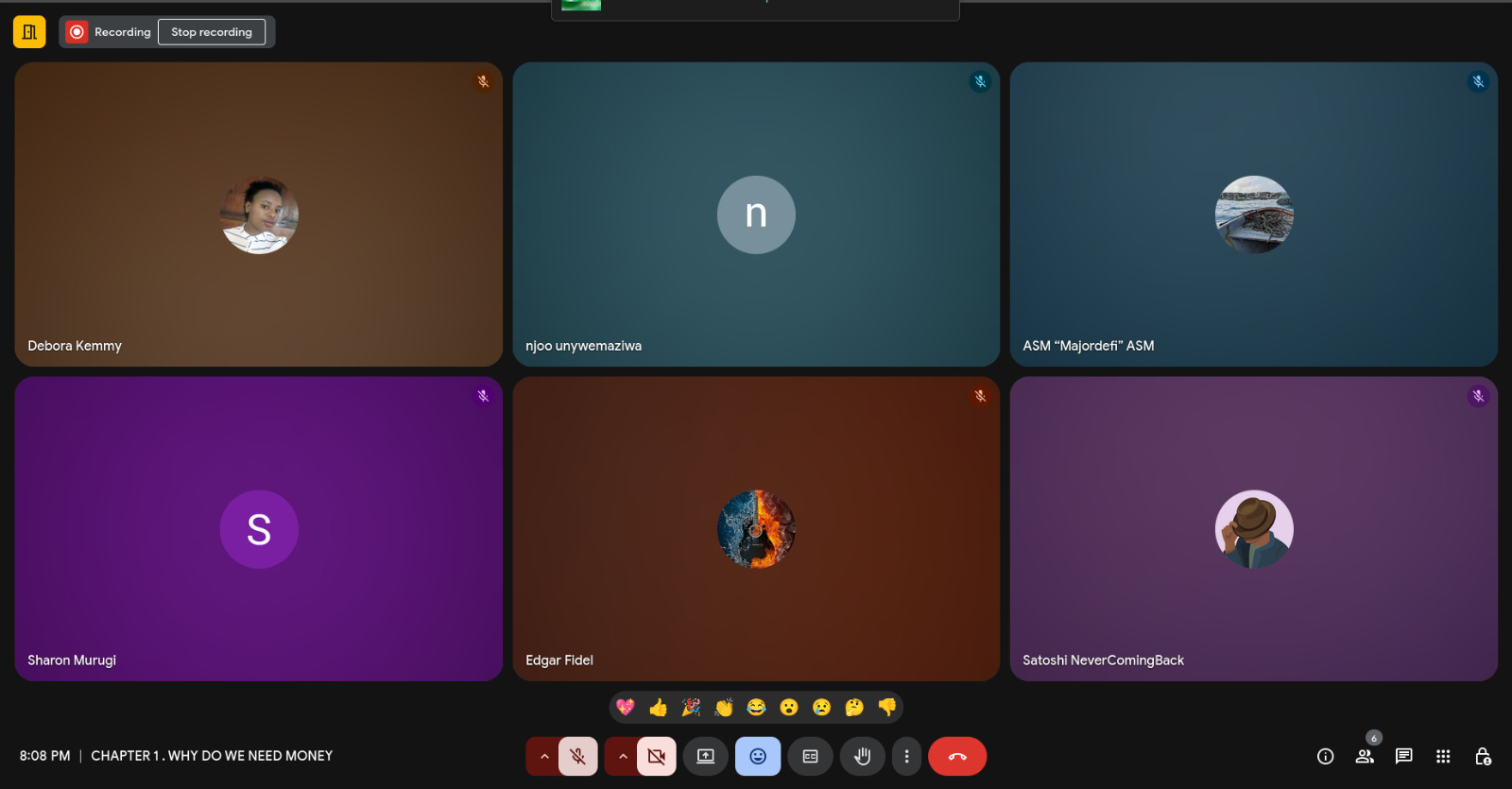Screen dimensions: 1512x789
Task: Click the red leave call button
Action: [957, 756]
